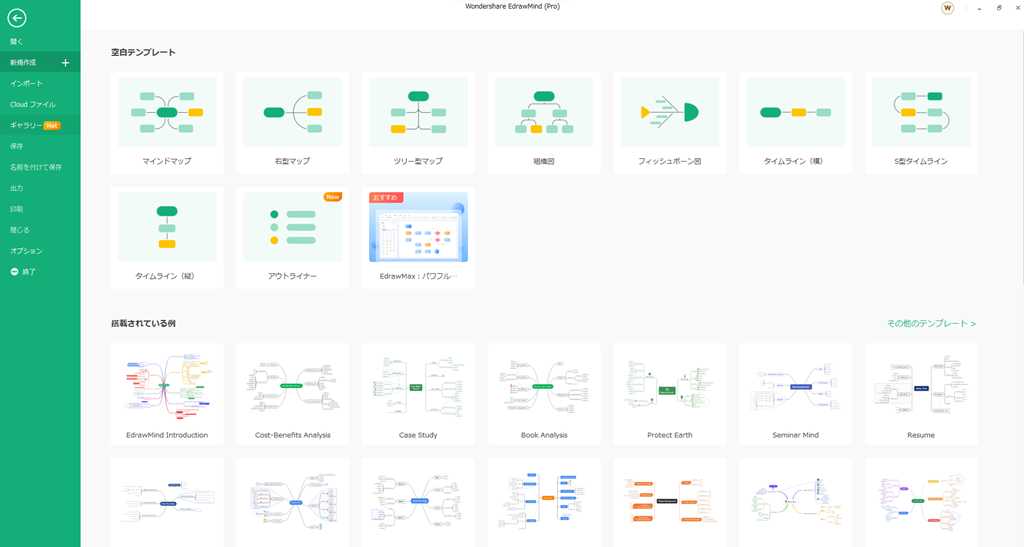Open the Book Analysis example
The image size is (1024, 547).
tap(544, 394)
